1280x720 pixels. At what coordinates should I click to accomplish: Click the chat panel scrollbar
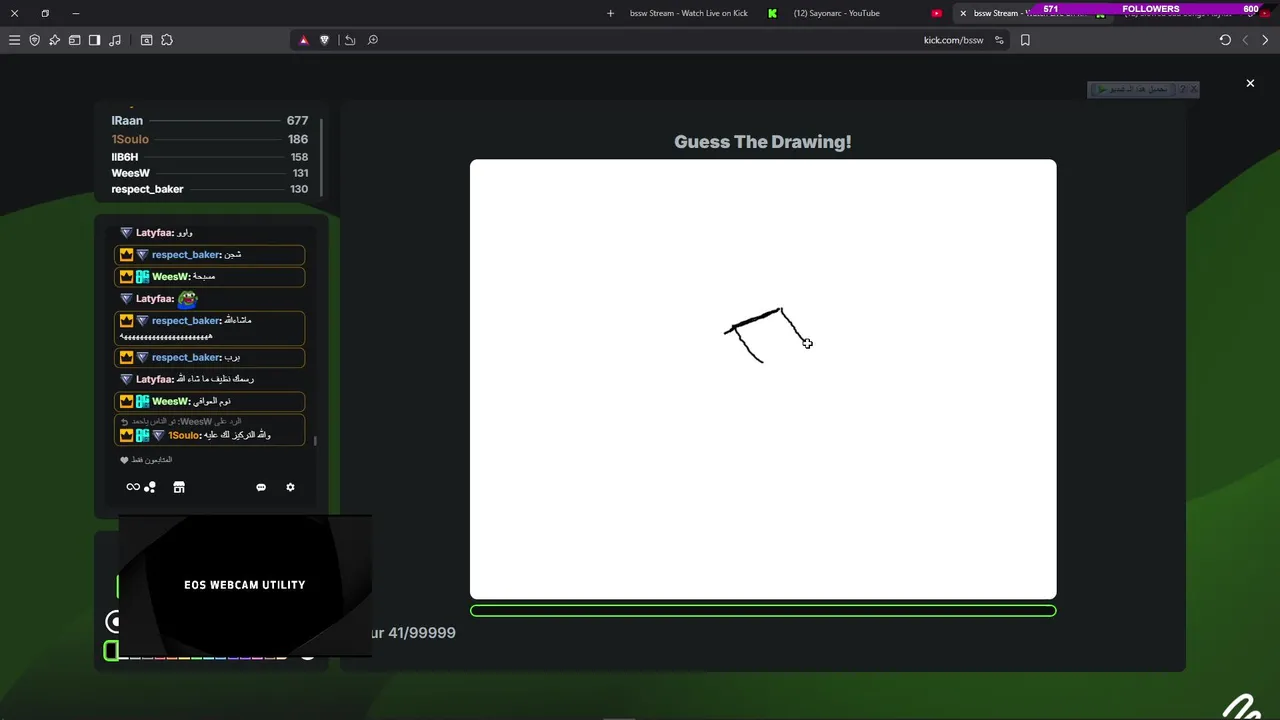(x=315, y=440)
